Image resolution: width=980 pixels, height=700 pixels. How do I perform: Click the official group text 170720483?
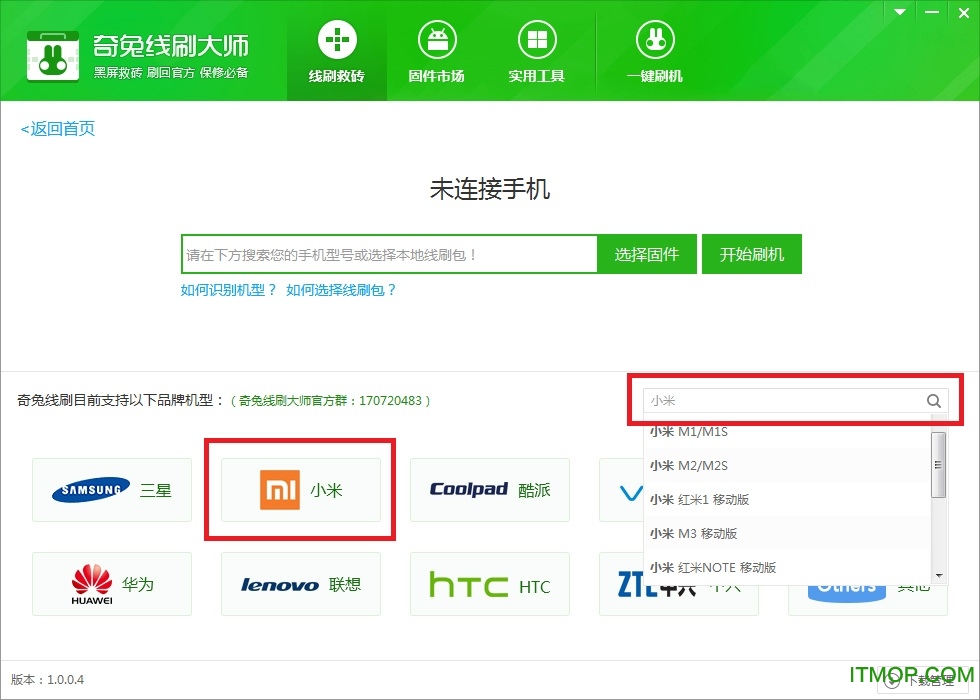pyautogui.click(x=391, y=401)
